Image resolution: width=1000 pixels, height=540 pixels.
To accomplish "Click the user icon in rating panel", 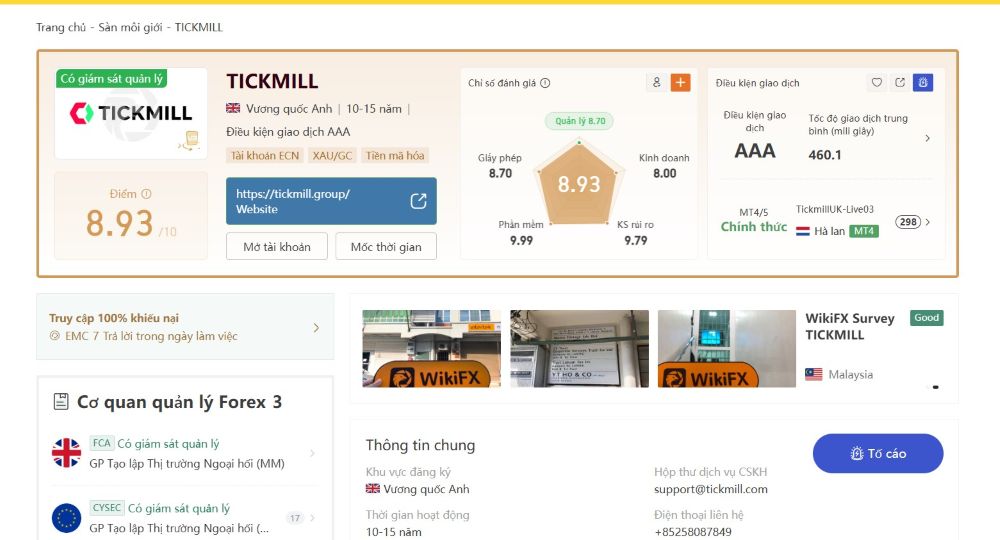I will tap(656, 82).
